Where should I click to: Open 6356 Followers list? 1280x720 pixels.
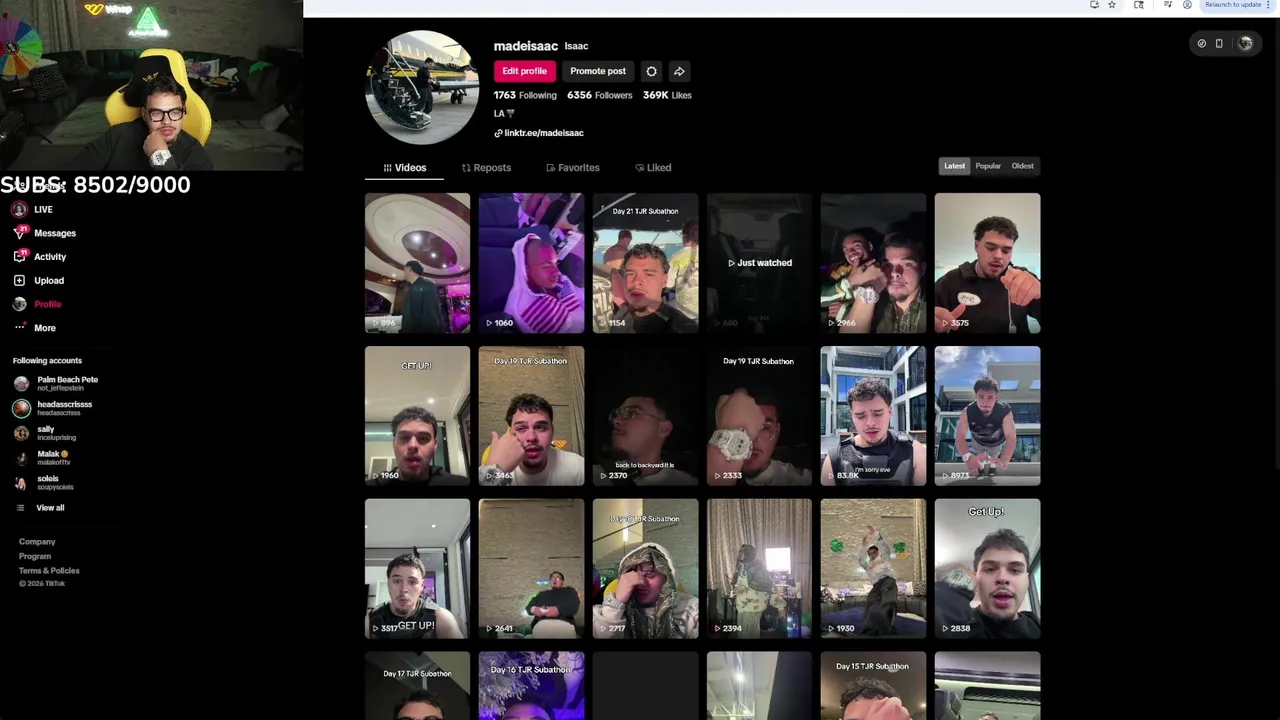pyautogui.click(x=599, y=95)
